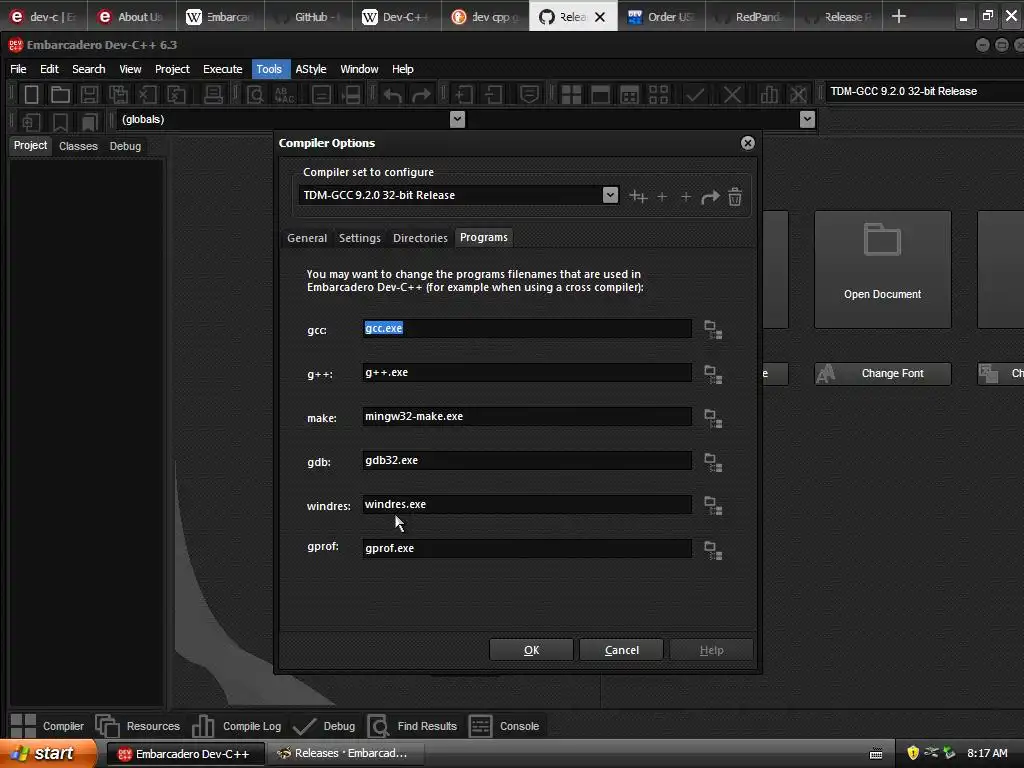
Task: Open the File menu
Action: pyautogui.click(x=18, y=69)
